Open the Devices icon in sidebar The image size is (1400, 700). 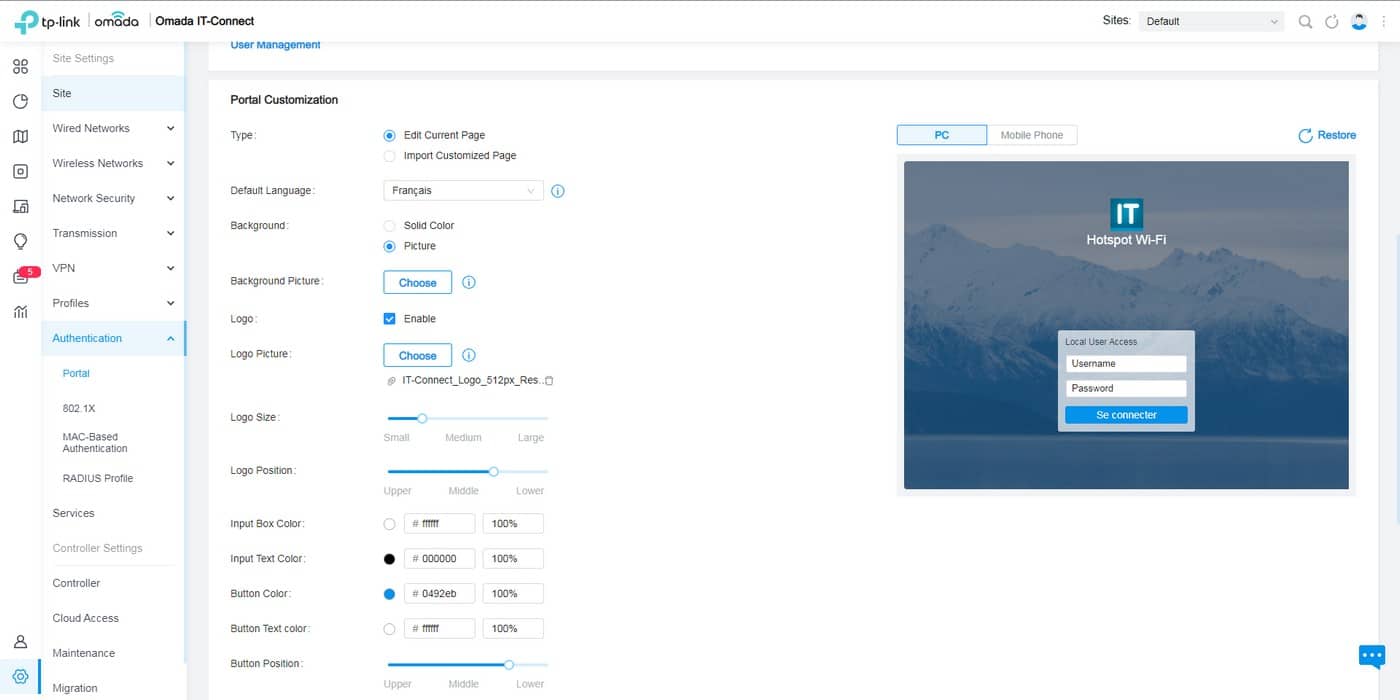point(20,171)
